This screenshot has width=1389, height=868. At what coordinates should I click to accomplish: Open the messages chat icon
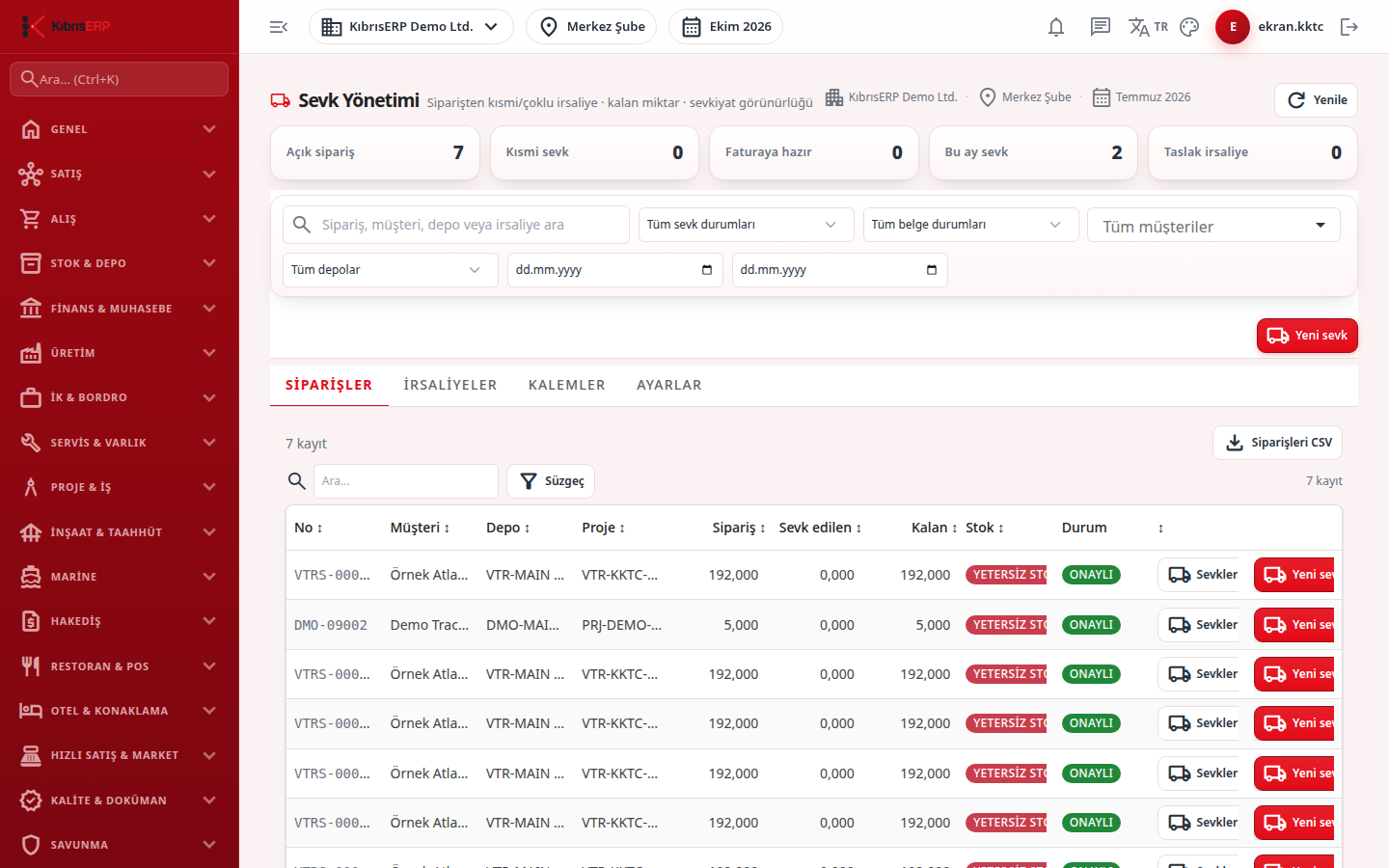tap(1101, 27)
